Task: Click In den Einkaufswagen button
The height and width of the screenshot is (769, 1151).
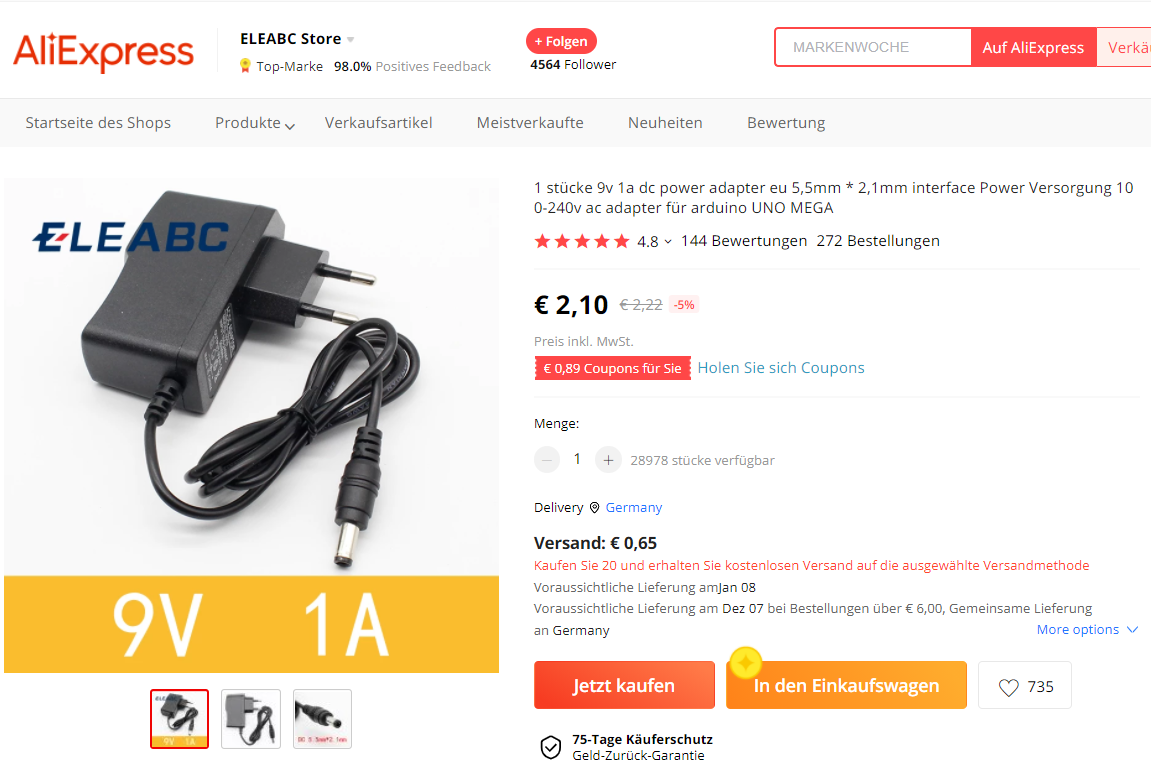Action: pos(846,685)
